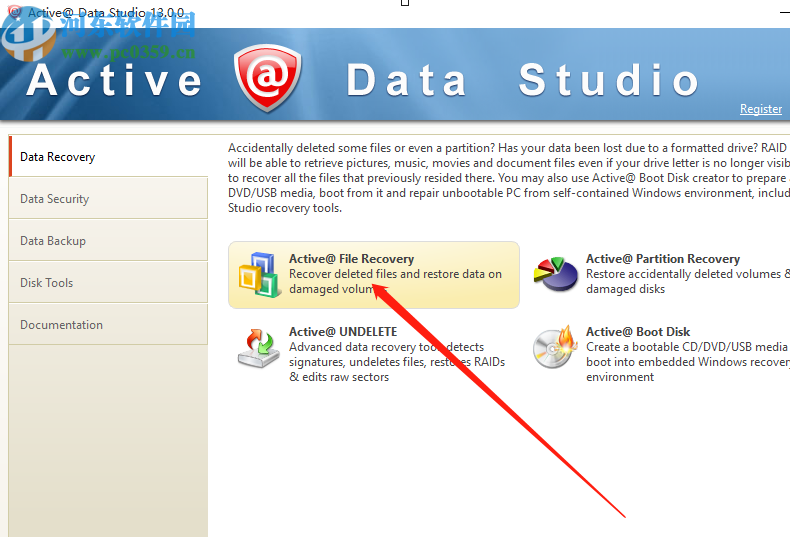Image resolution: width=790 pixels, height=537 pixels.
Task: Click the Active@ UNDELETE title
Action: coord(343,332)
